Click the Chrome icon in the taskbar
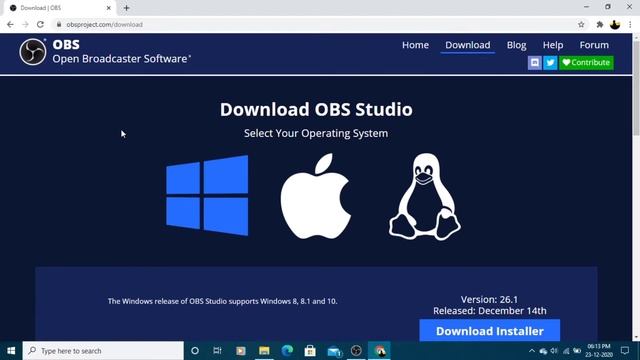Image resolution: width=640 pixels, height=360 pixels. 380,351
